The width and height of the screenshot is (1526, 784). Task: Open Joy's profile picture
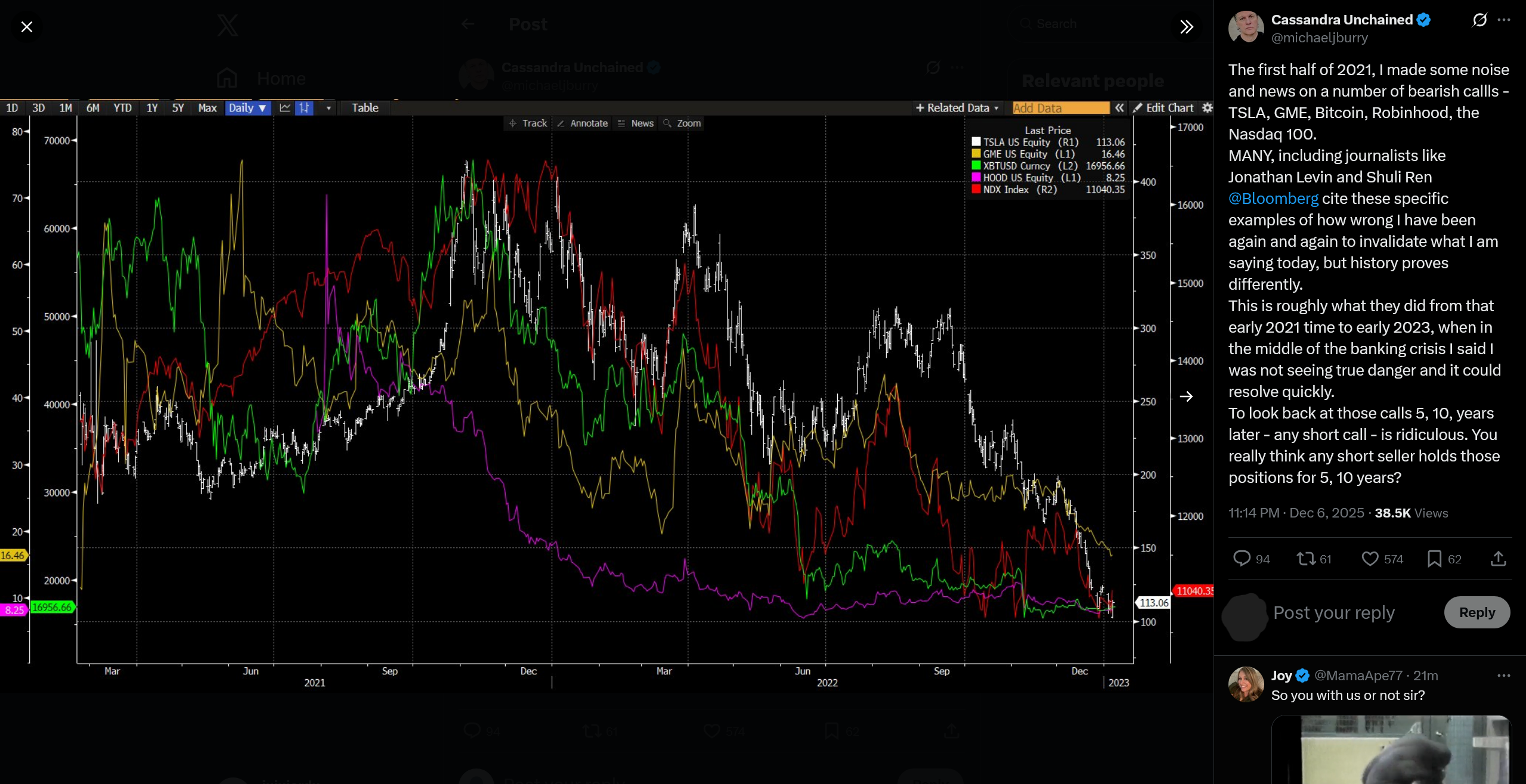[x=1246, y=684]
